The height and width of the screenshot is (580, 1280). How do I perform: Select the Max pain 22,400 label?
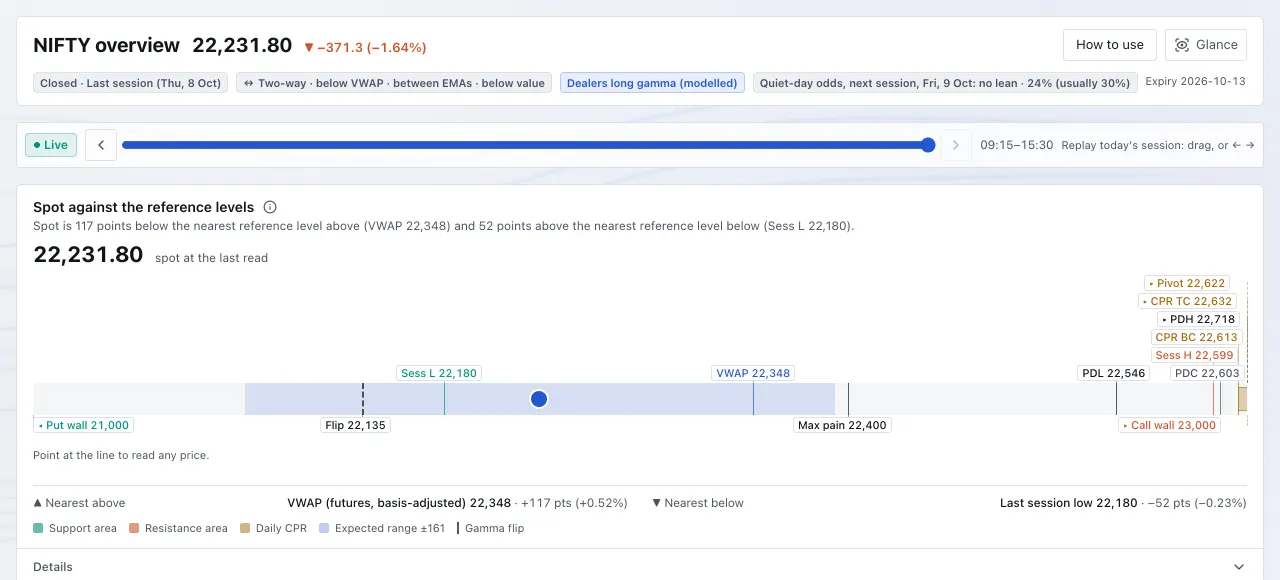[842, 425]
